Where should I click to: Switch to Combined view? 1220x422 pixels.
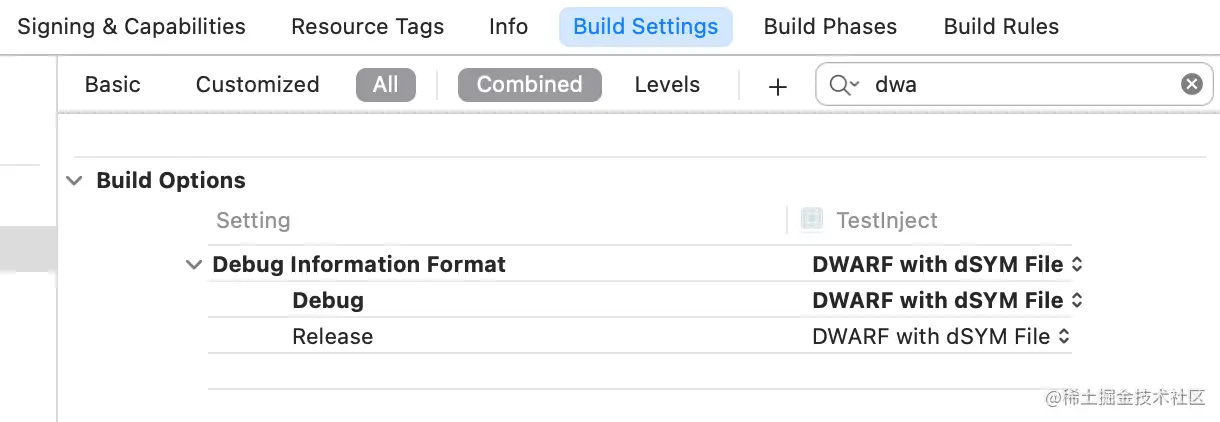click(x=529, y=85)
